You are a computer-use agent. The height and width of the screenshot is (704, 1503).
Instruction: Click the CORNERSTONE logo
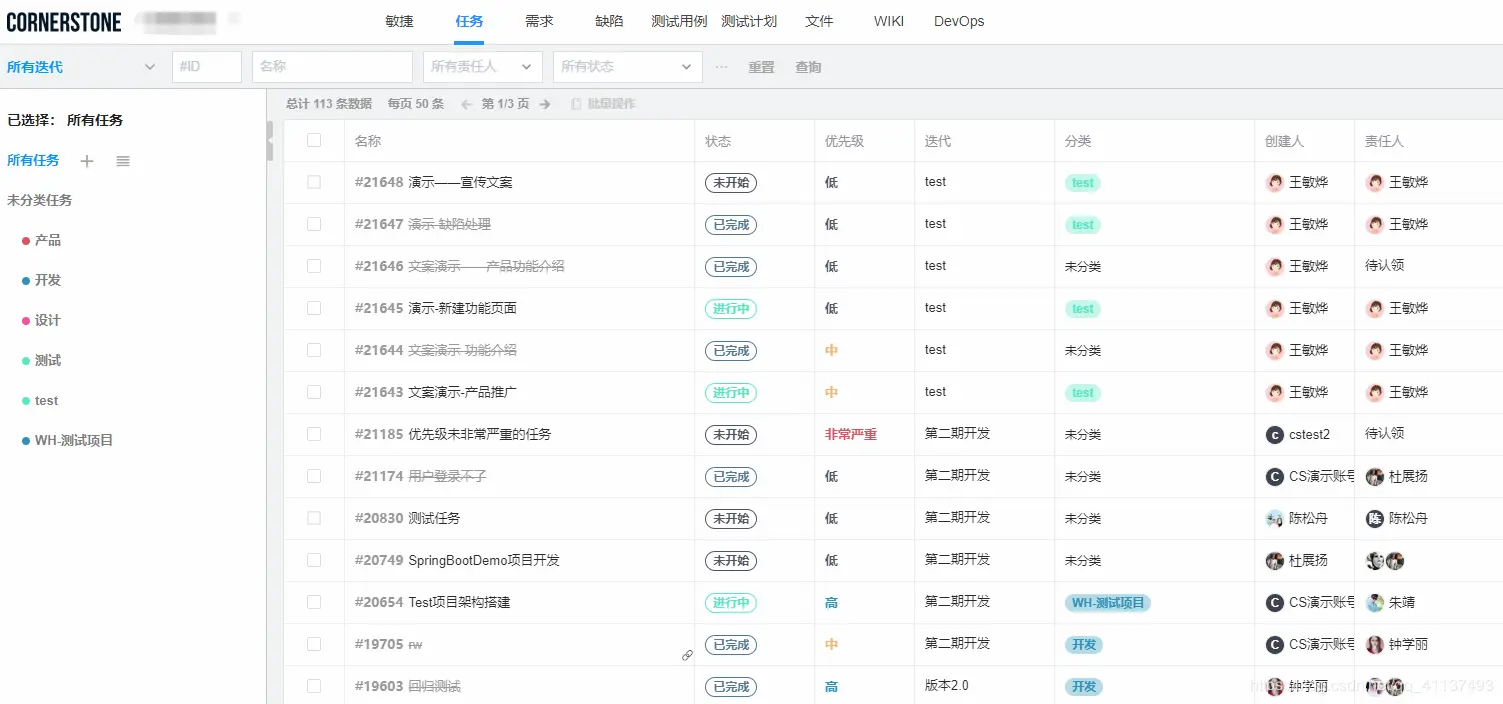coord(64,20)
